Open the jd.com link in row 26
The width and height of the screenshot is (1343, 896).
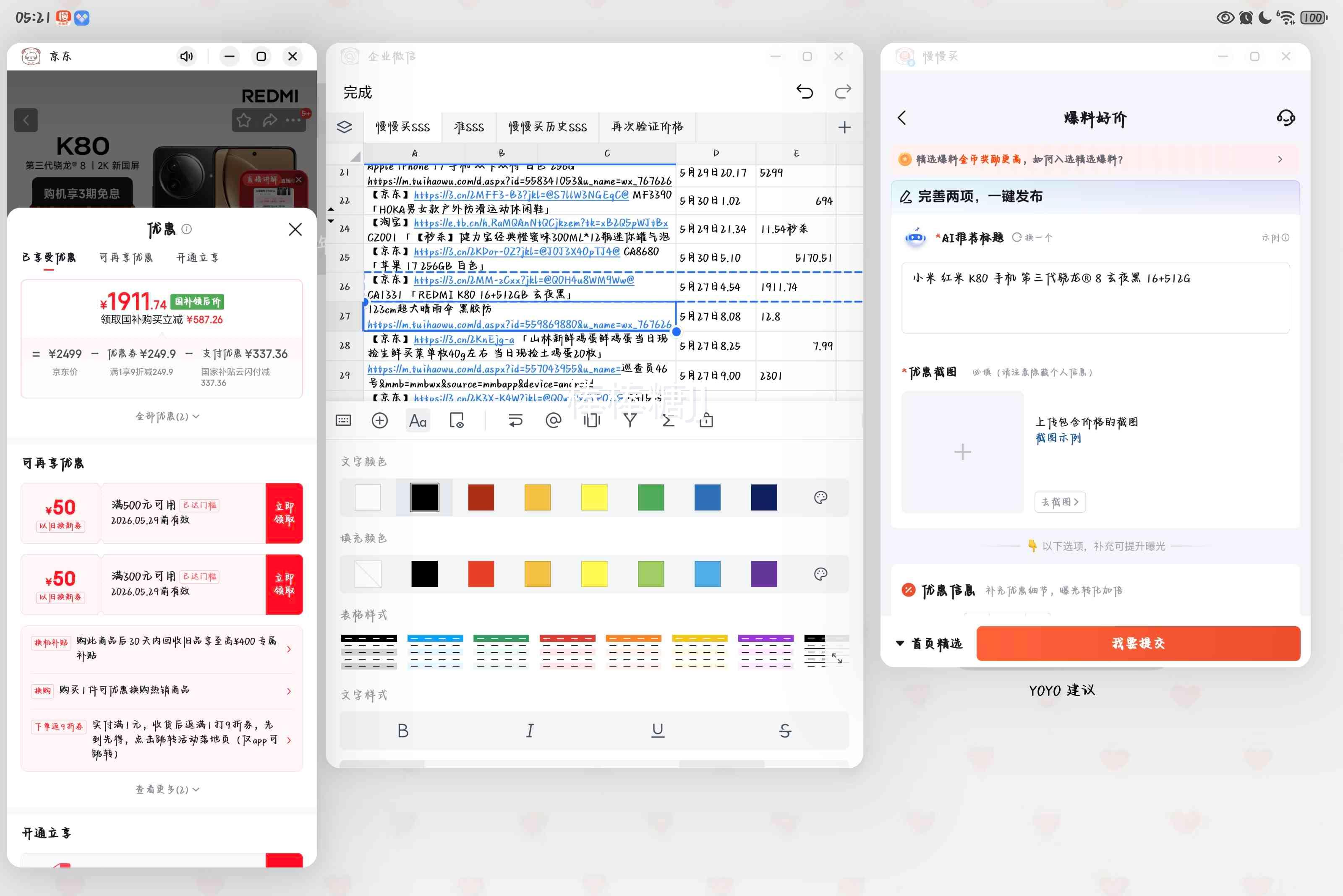tap(524, 280)
